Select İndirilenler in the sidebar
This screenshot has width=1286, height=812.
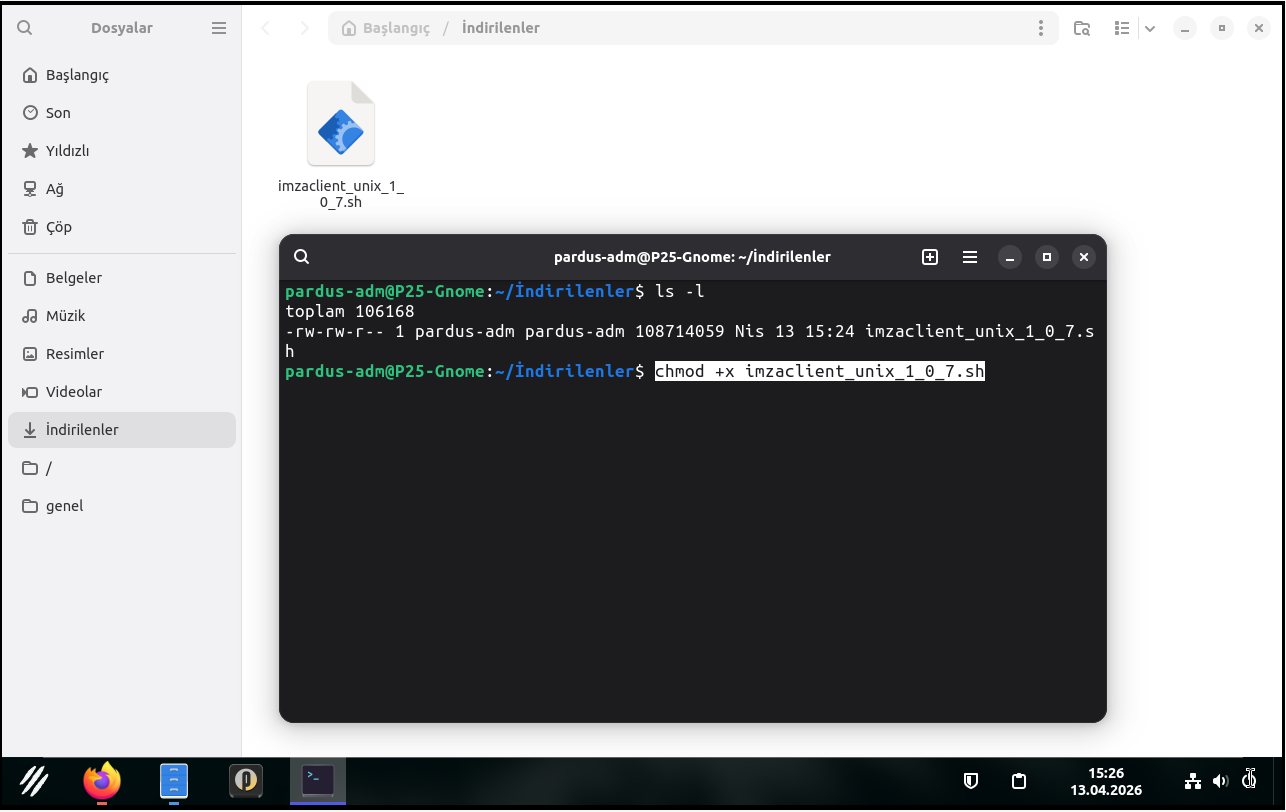click(x=122, y=430)
